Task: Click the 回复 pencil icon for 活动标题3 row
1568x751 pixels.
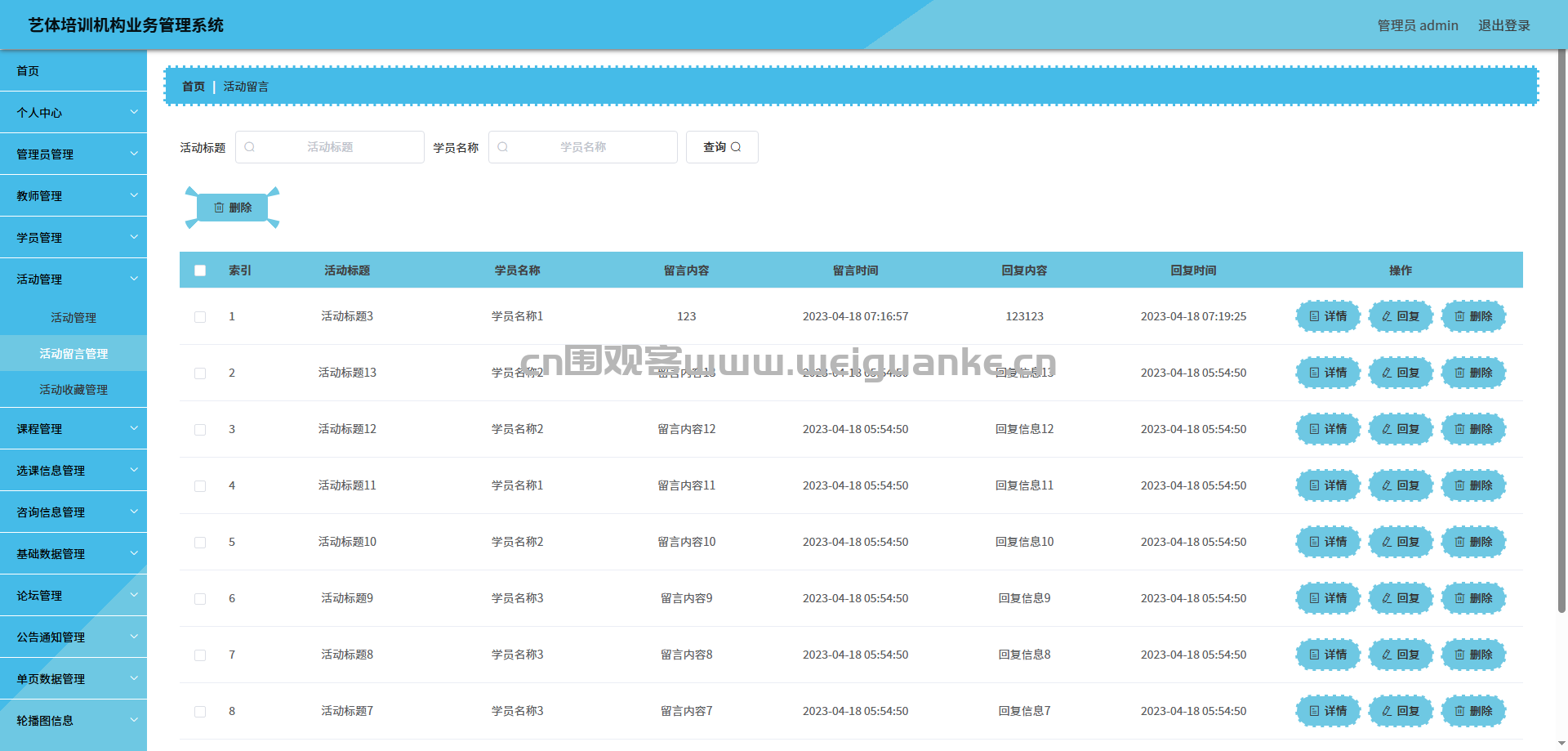Action: [x=1387, y=316]
